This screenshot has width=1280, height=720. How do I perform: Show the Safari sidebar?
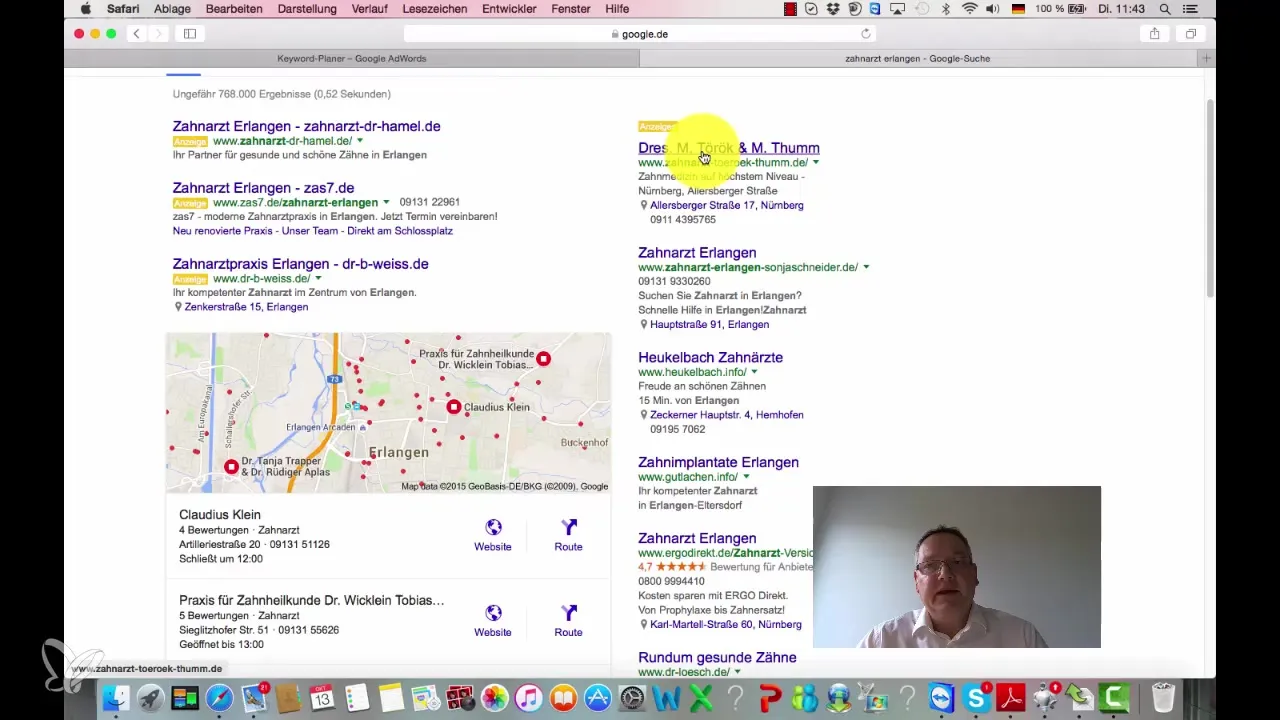[x=190, y=33]
